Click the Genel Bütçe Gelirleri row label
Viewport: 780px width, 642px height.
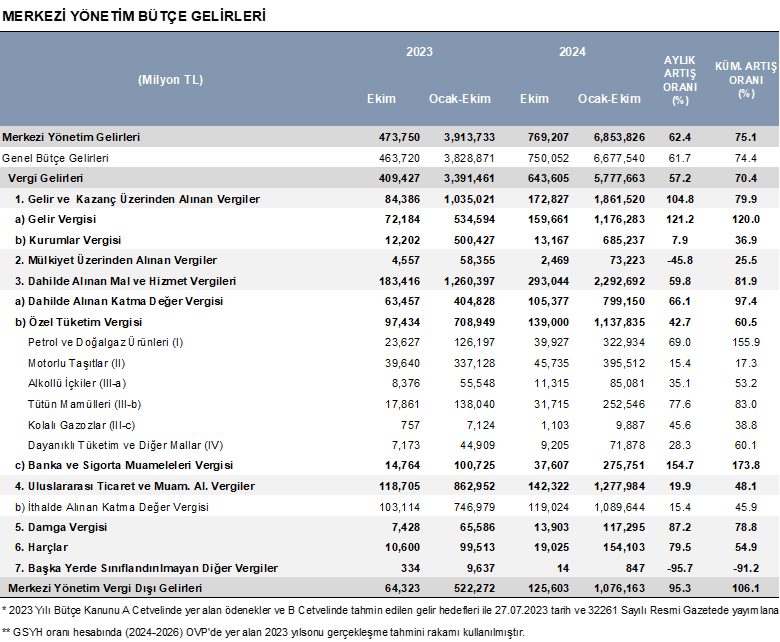point(55,158)
